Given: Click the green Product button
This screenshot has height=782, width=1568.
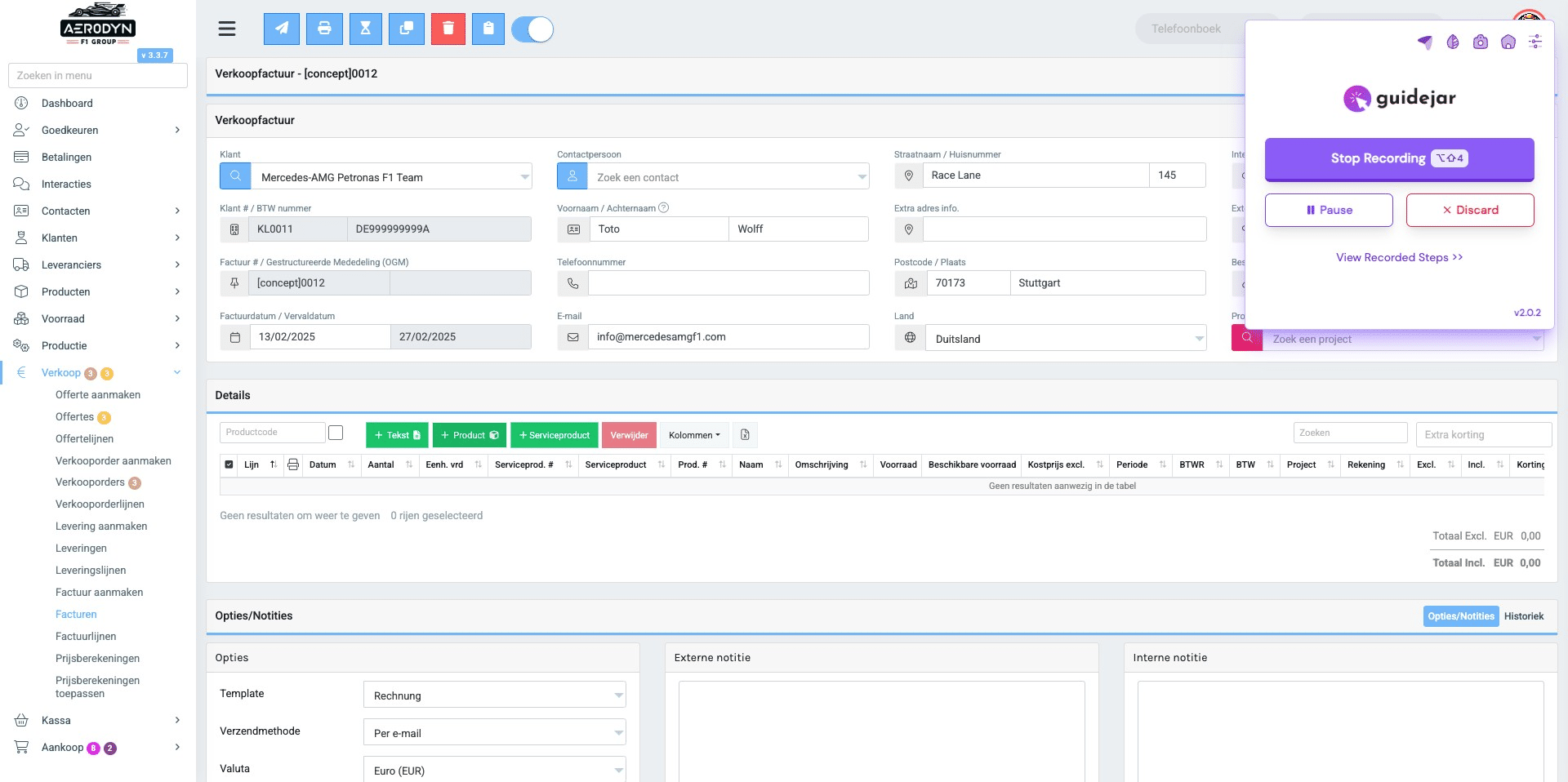Looking at the screenshot, I should pos(470,435).
